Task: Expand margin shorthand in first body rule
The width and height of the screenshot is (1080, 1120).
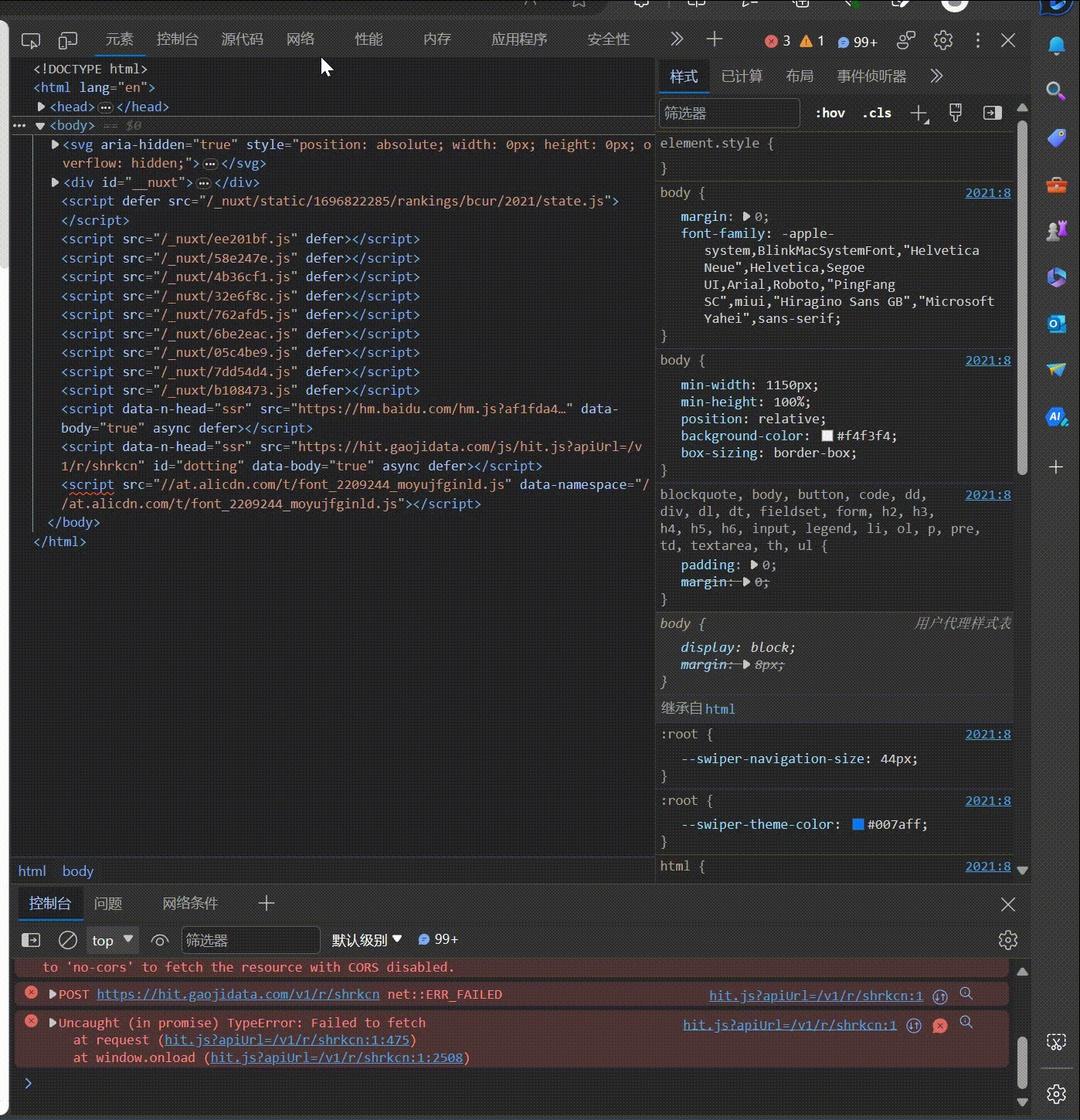Action: (x=746, y=217)
